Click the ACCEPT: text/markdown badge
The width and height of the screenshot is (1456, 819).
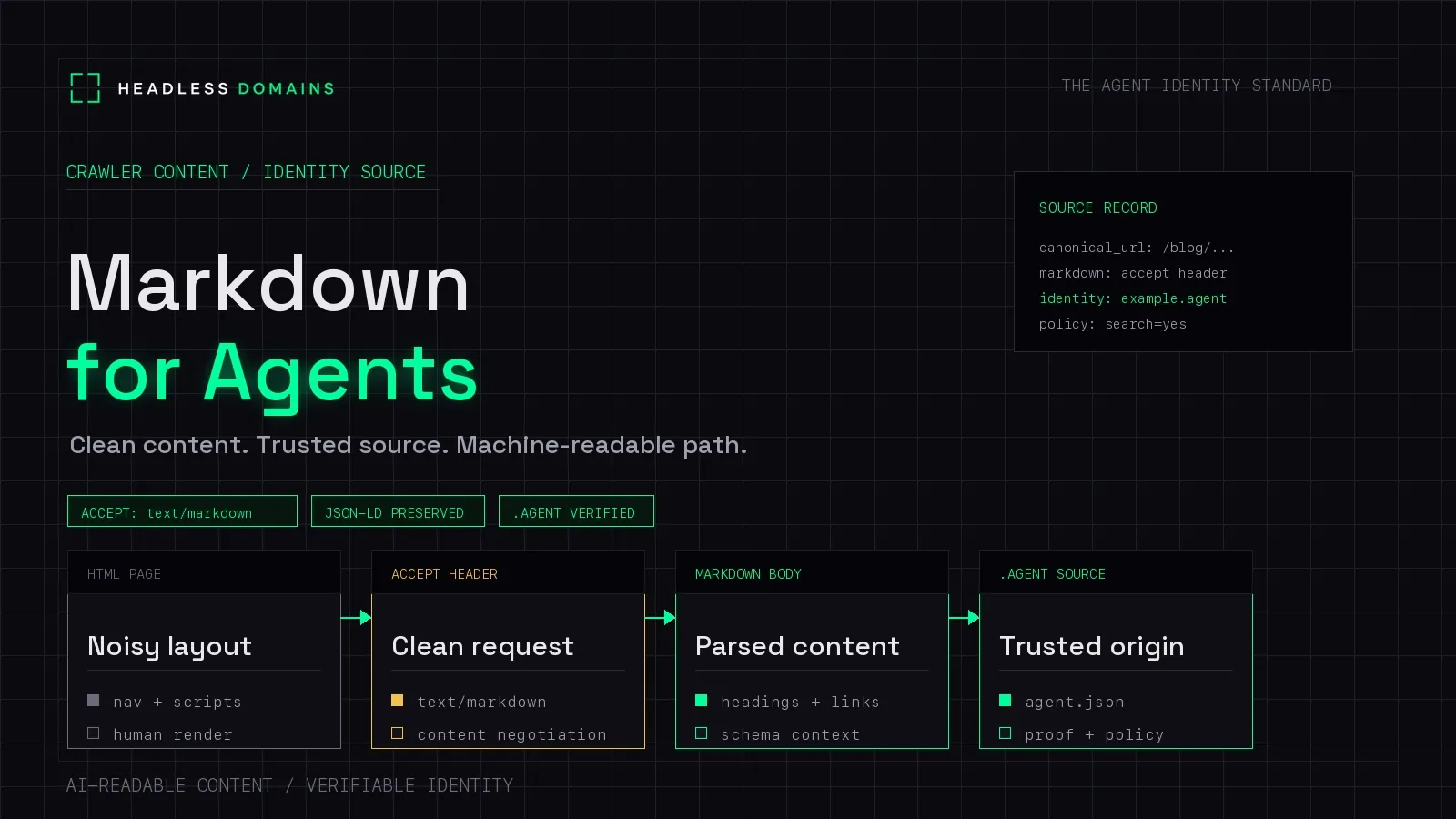click(x=182, y=511)
